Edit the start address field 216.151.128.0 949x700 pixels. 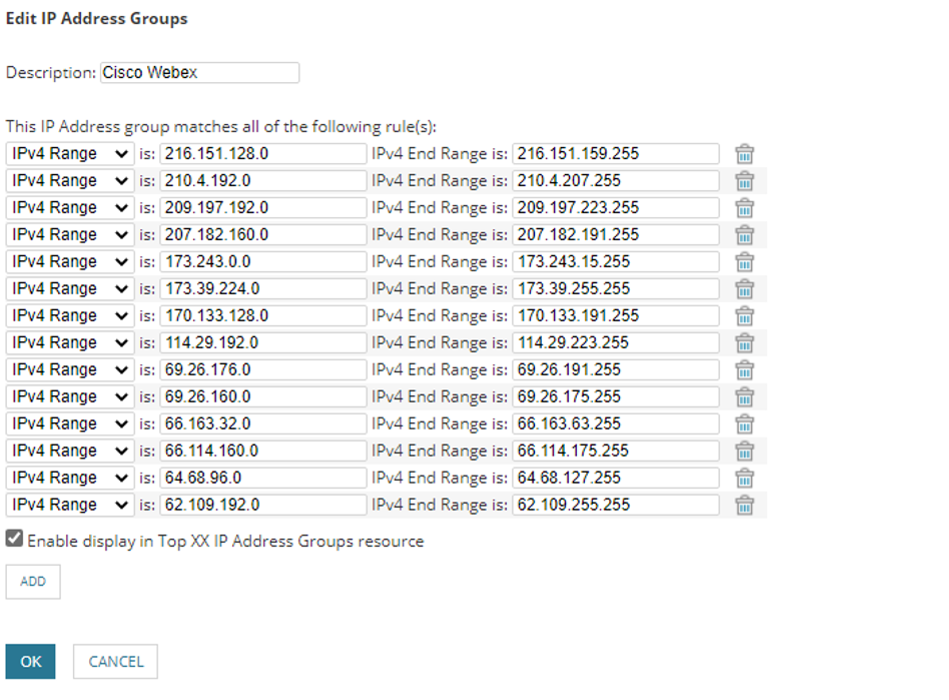263,154
